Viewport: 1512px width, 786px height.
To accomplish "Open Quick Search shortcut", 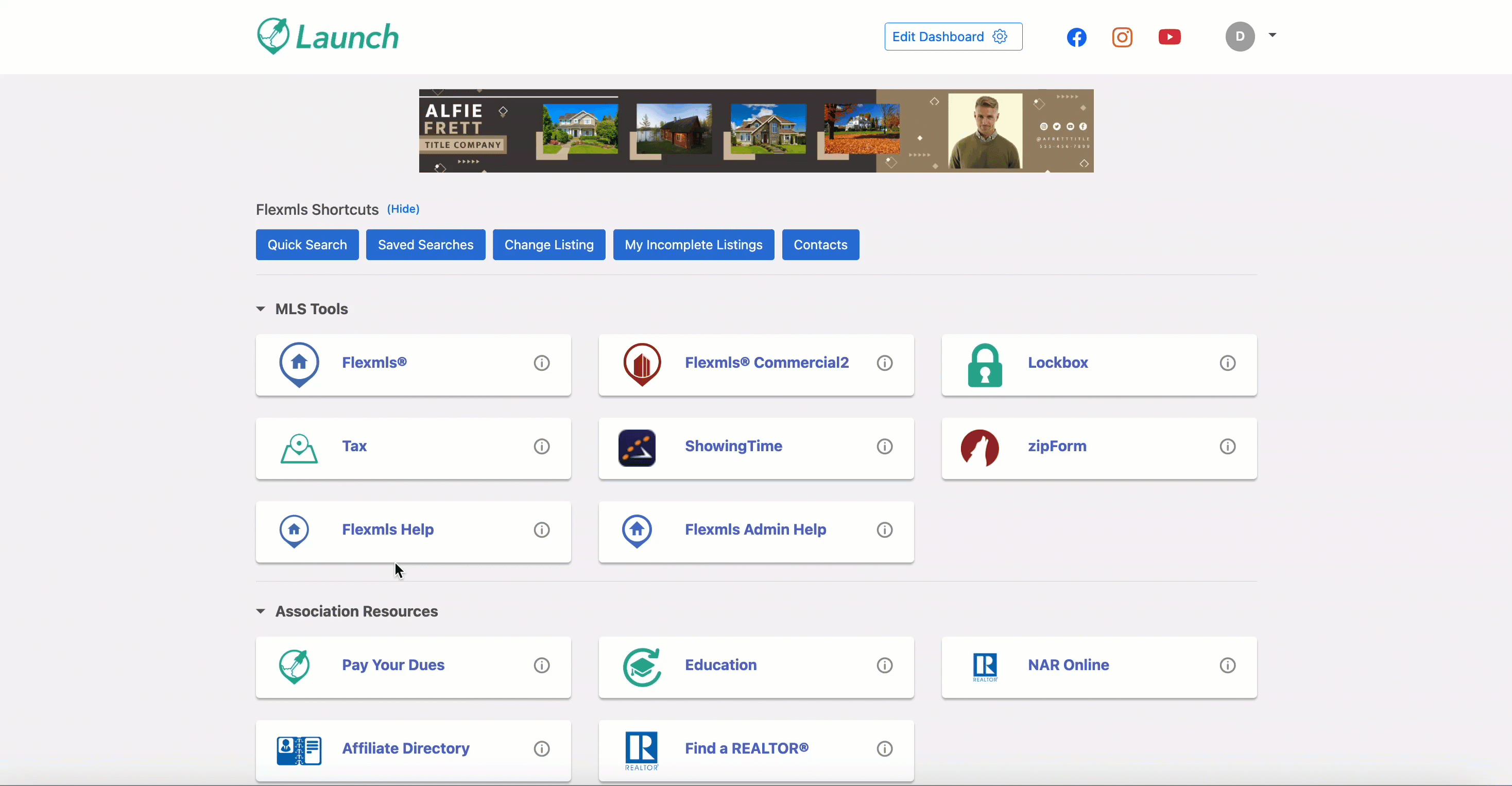I will click(x=307, y=245).
